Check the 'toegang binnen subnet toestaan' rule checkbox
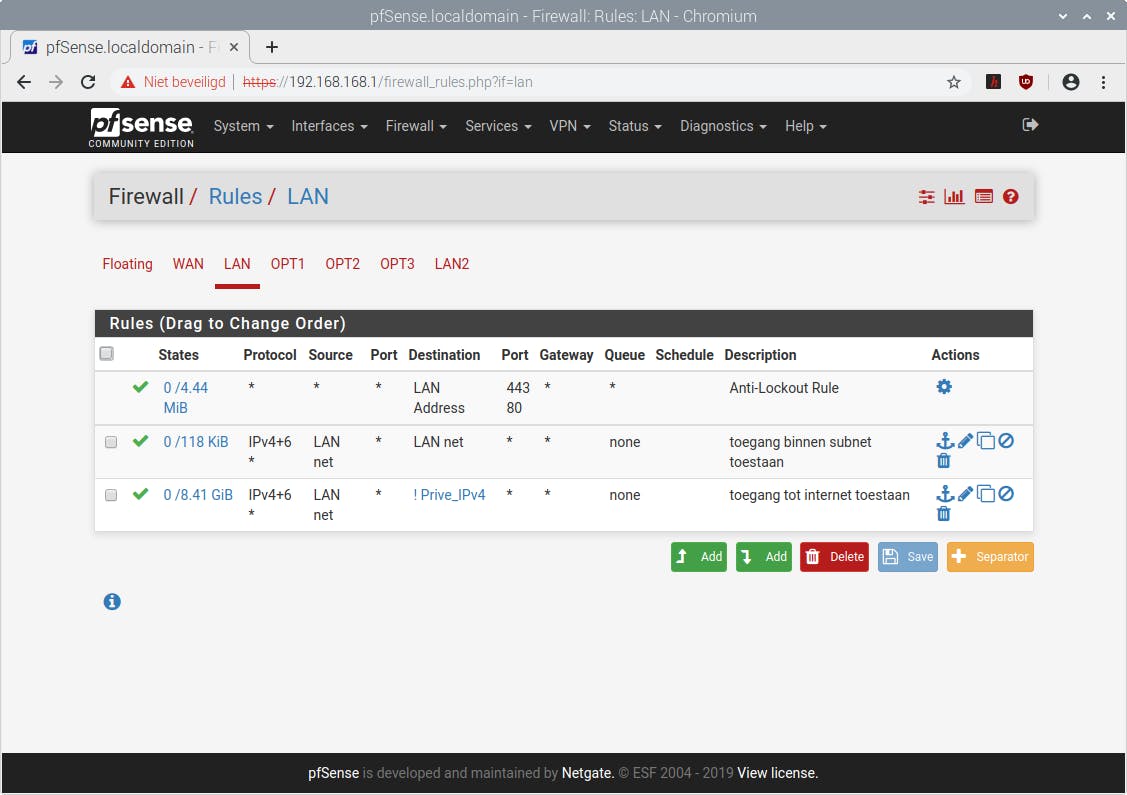This screenshot has width=1127, height=795. pyautogui.click(x=111, y=442)
